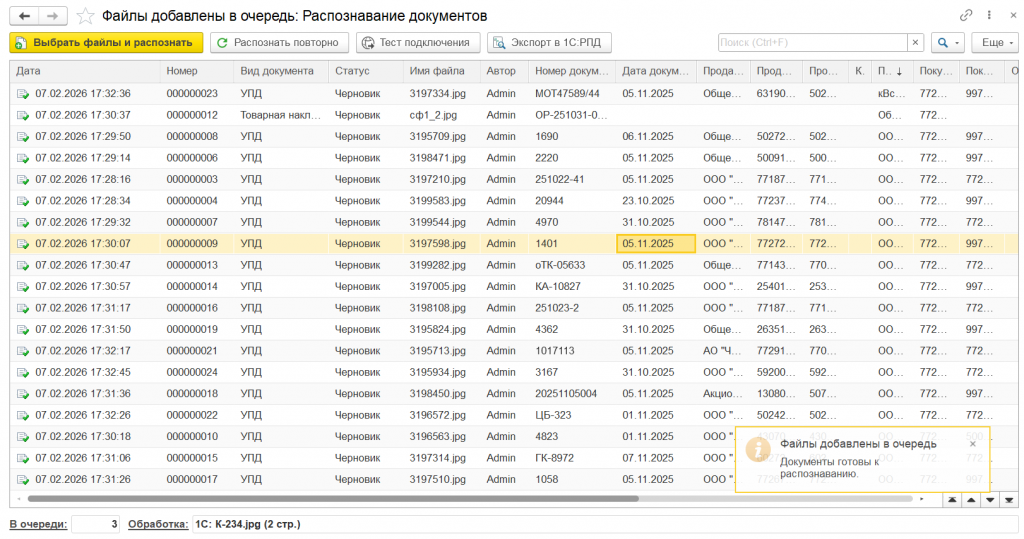This screenshot has height=539, width=1024.
Task: Expand the magnifier search dropdown
Action: click(x=946, y=43)
